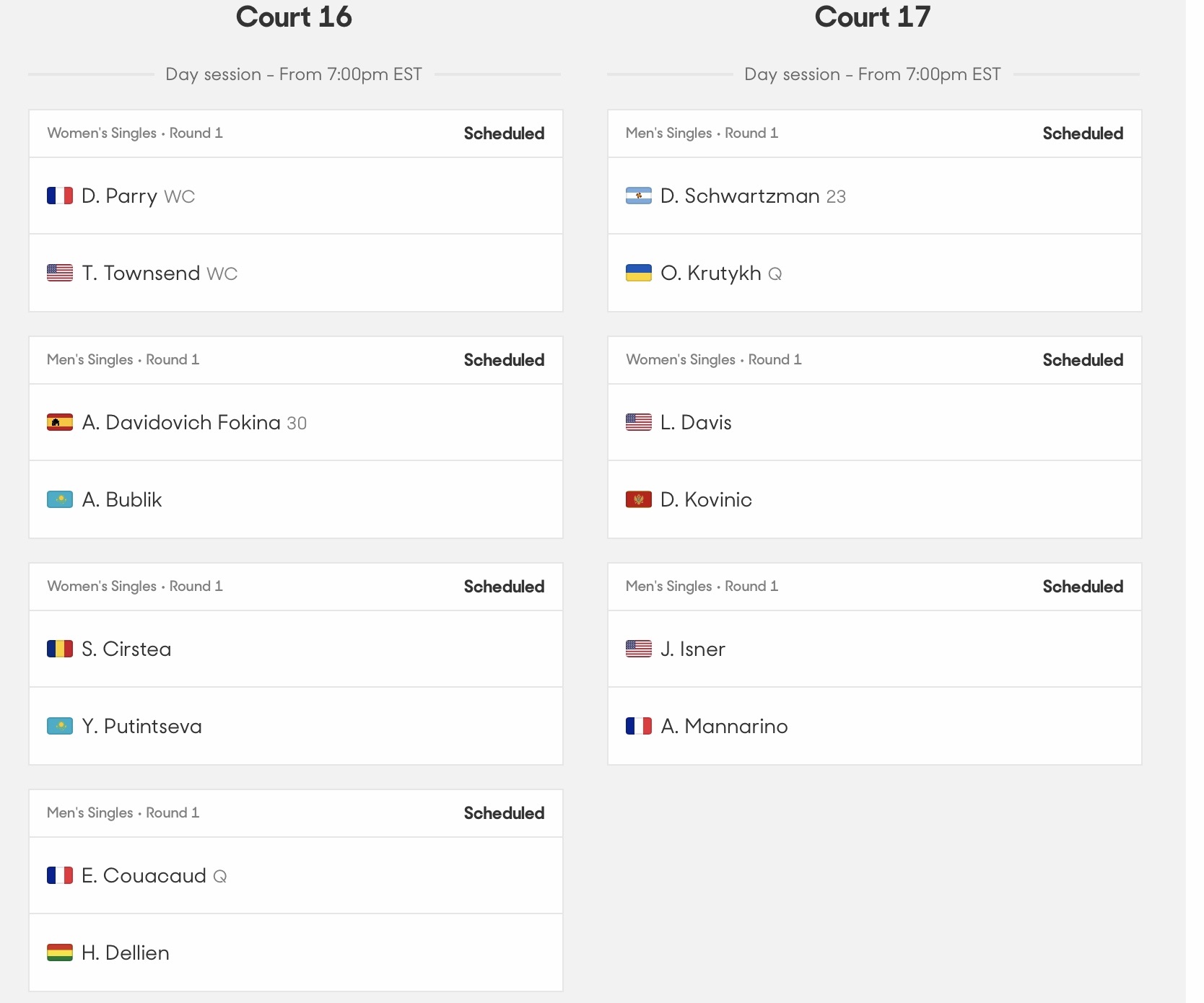Open Men's Singles Round 1 header for Couacaud match
This screenshot has height=1003, width=1204.
pyautogui.click(x=123, y=813)
